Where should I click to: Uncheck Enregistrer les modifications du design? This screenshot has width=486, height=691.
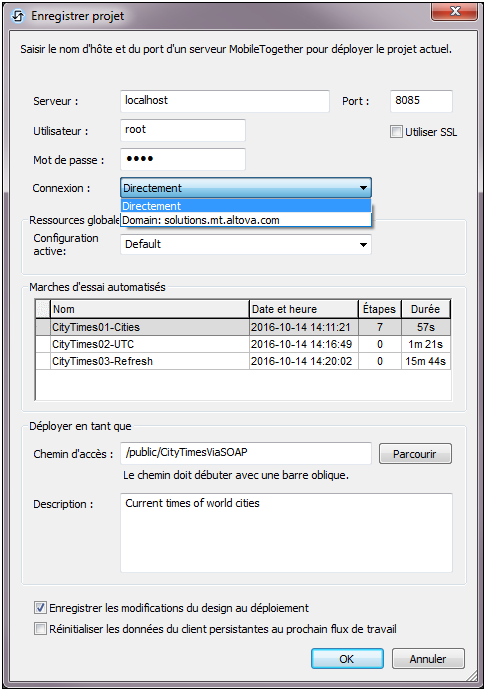pyautogui.click(x=40, y=608)
